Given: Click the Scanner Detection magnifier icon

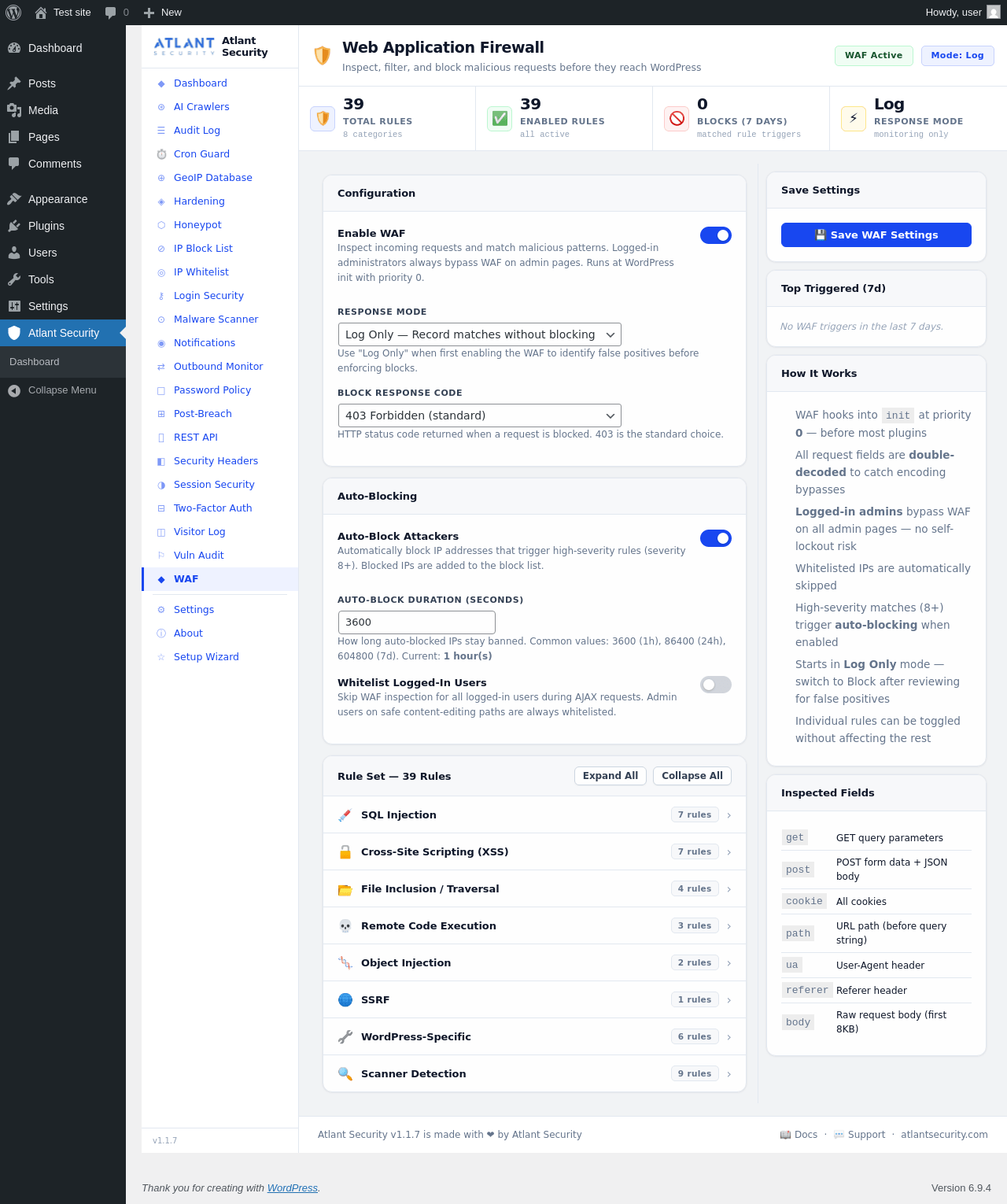Looking at the screenshot, I should pos(345,1074).
